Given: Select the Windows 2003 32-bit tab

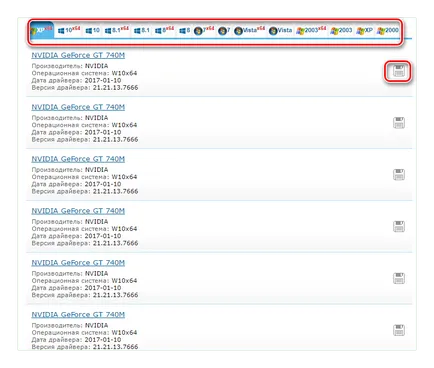Looking at the screenshot, I should [341, 31].
